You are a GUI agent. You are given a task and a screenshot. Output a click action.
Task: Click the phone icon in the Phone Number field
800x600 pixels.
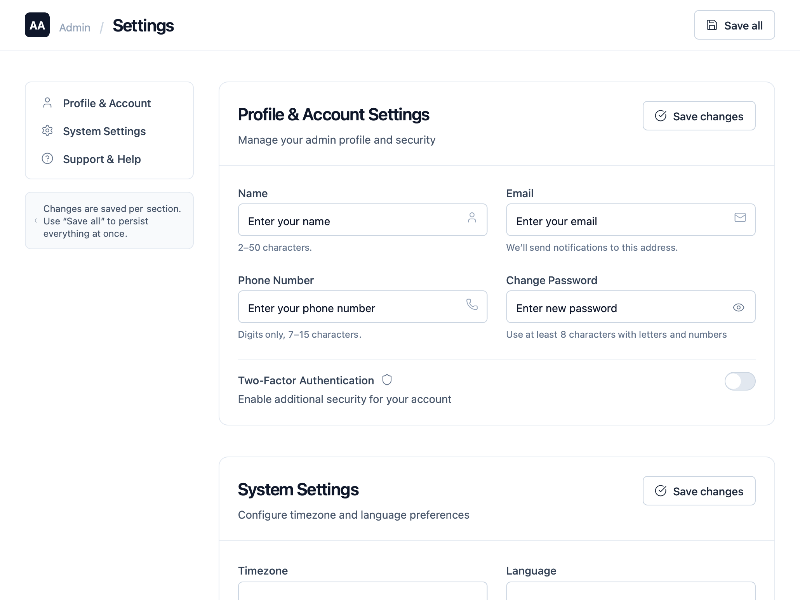tap(471, 306)
